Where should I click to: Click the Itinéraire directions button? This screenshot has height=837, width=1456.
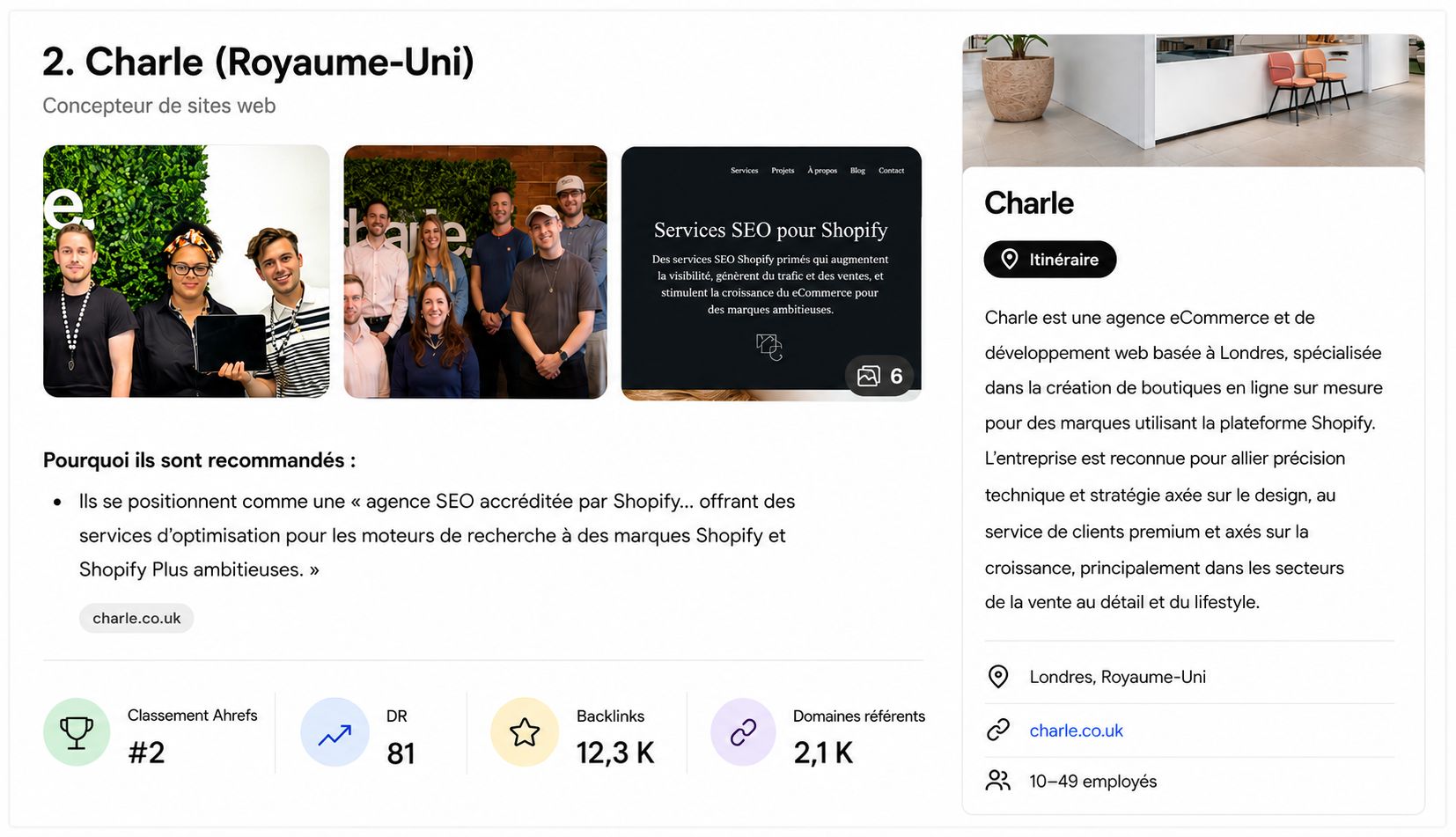[x=1049, y=260]
